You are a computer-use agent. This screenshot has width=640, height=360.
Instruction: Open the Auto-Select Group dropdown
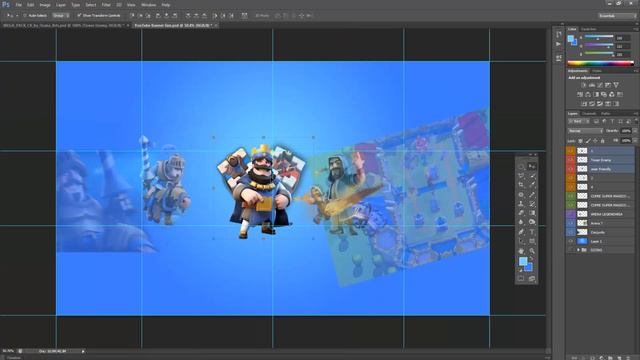(x=61, y=16)
